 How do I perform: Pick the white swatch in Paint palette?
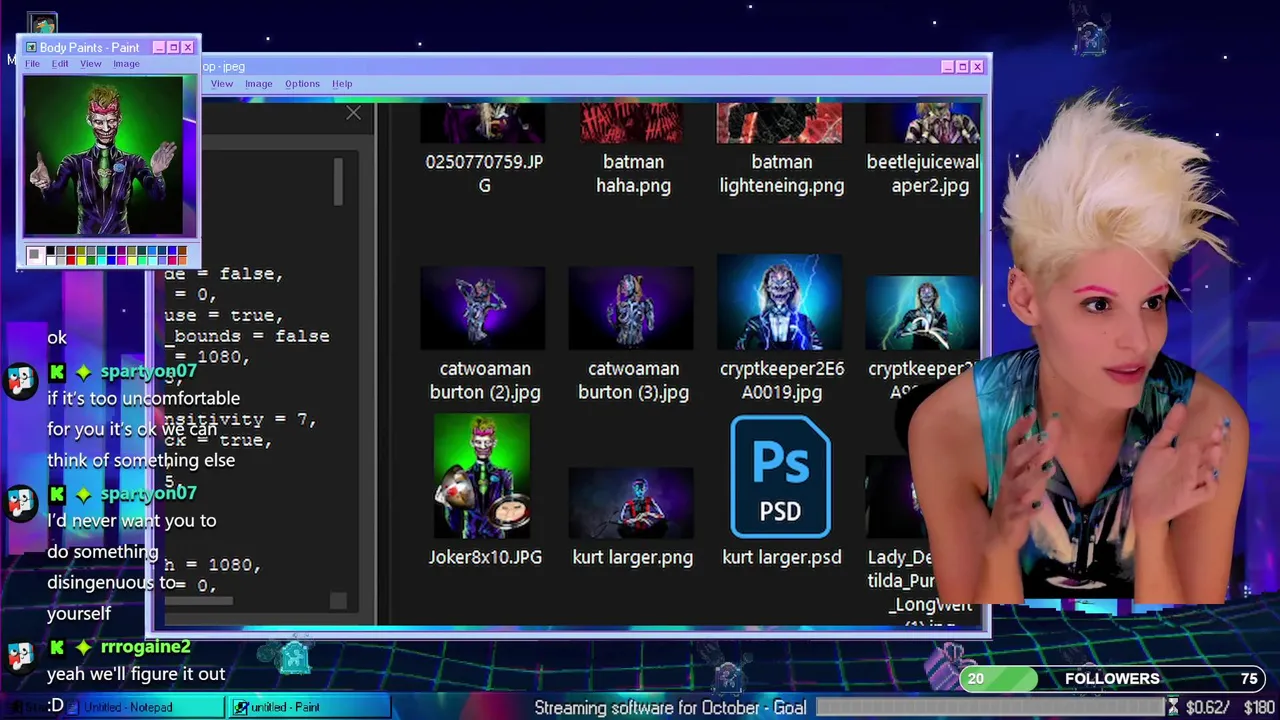tap(50, 260)
